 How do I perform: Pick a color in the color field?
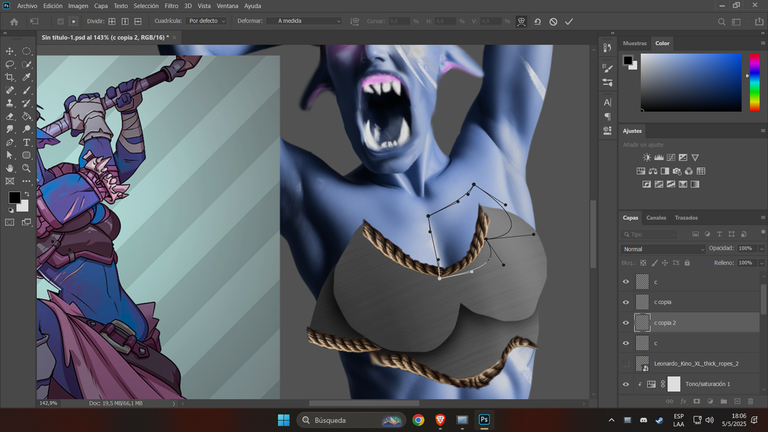[x=691, y=82]
